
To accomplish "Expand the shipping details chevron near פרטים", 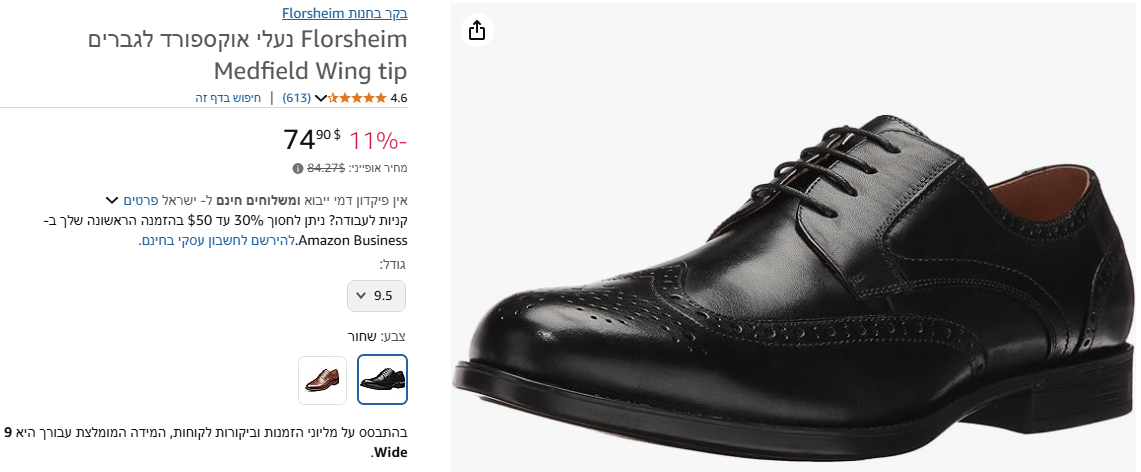I will (x=112, y=199).
